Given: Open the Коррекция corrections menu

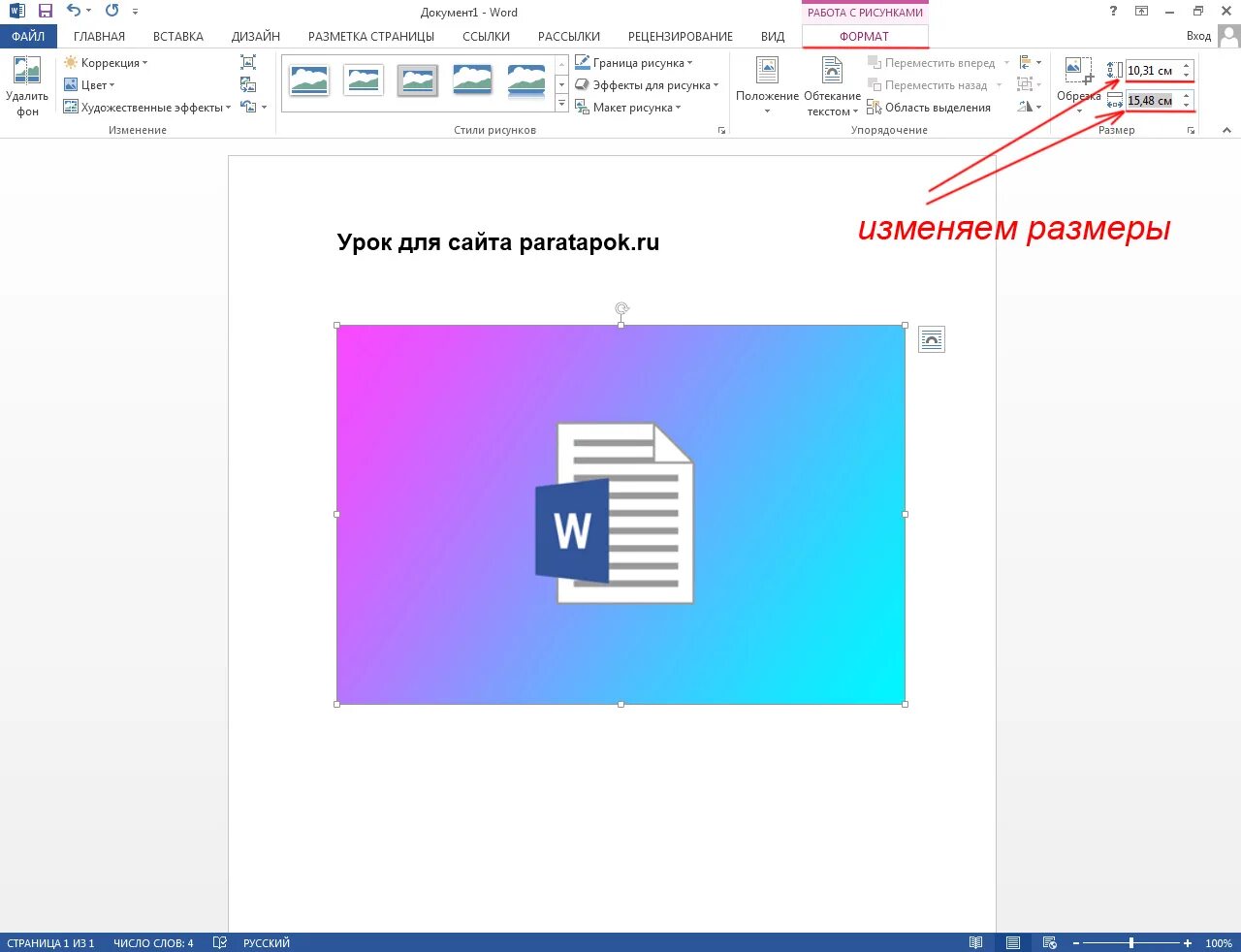Looking at the screenshot, I should click(106, 63).
